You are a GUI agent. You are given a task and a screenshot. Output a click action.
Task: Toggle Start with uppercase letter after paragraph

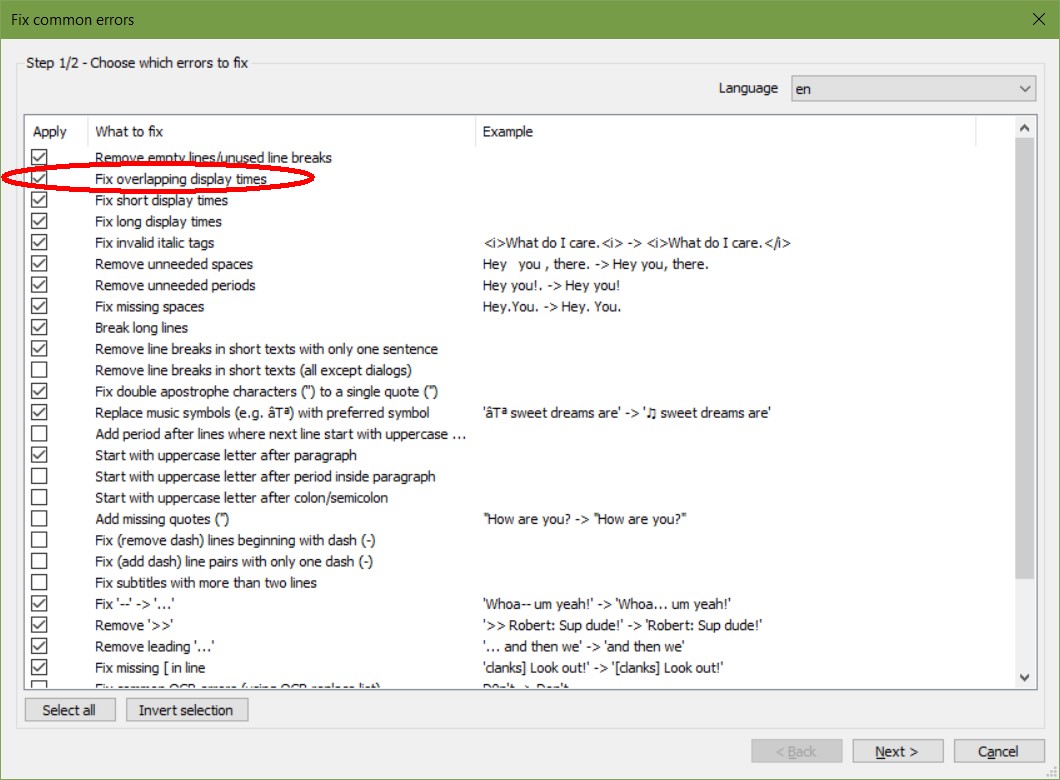tap(39, 455)
